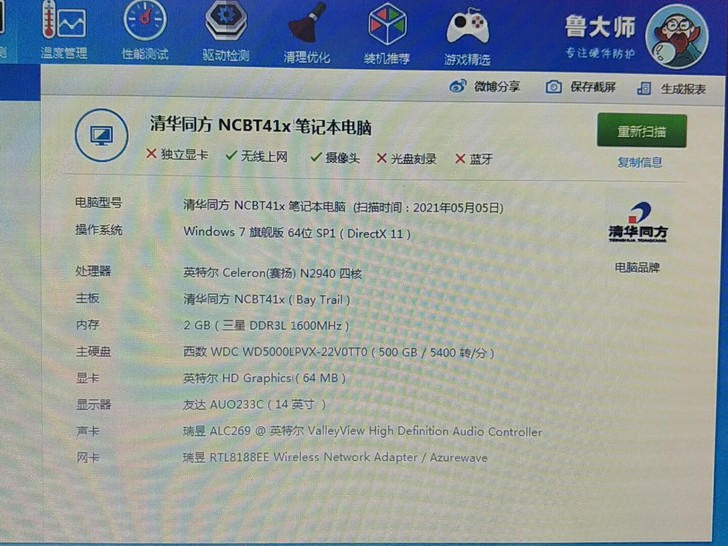Click the red X beside 光盘刻录

click(x=382, y=158)
